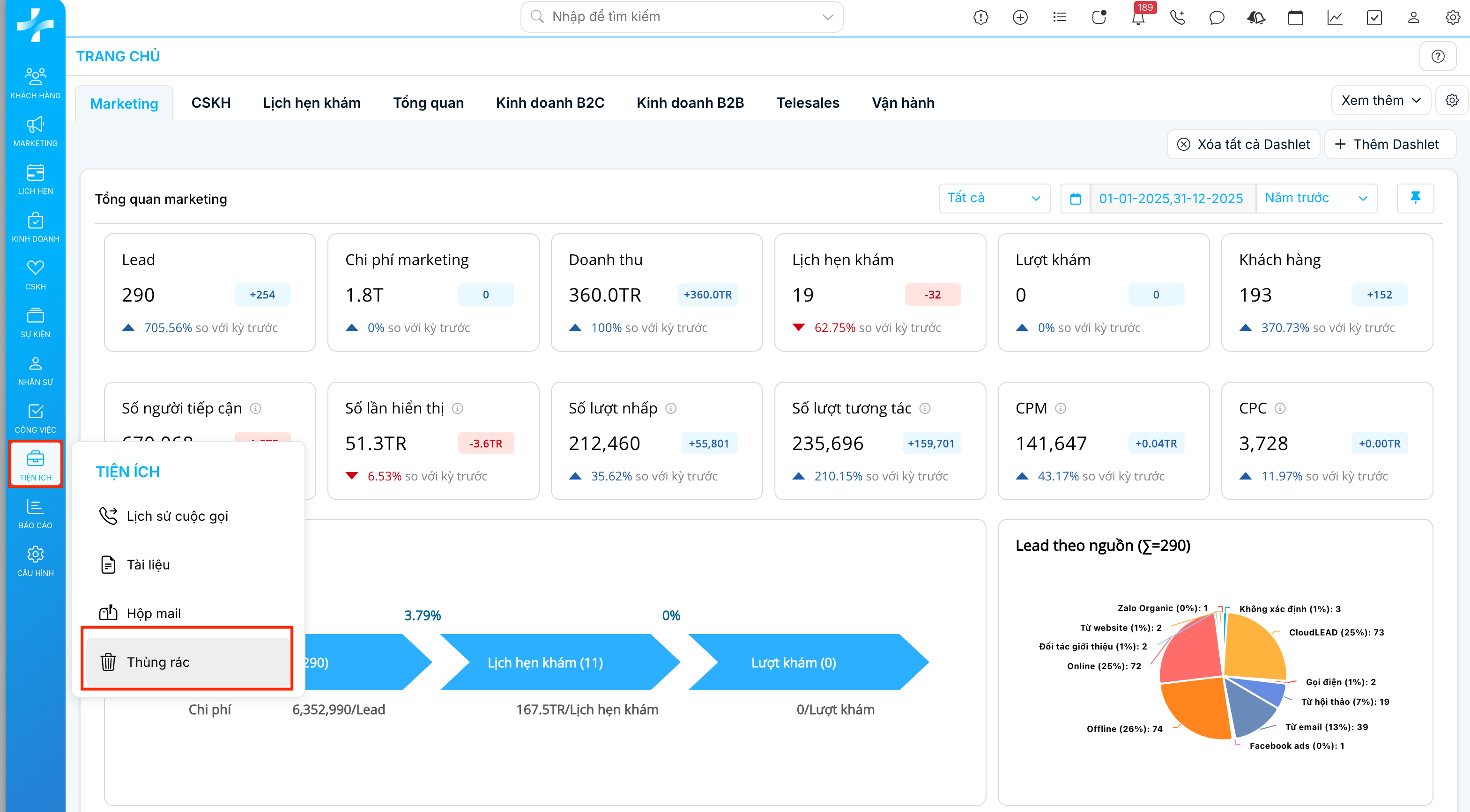The image size is (1470, 812).
Task: Open notifications bell with 189 badge
Action: tap(1138, 18)
